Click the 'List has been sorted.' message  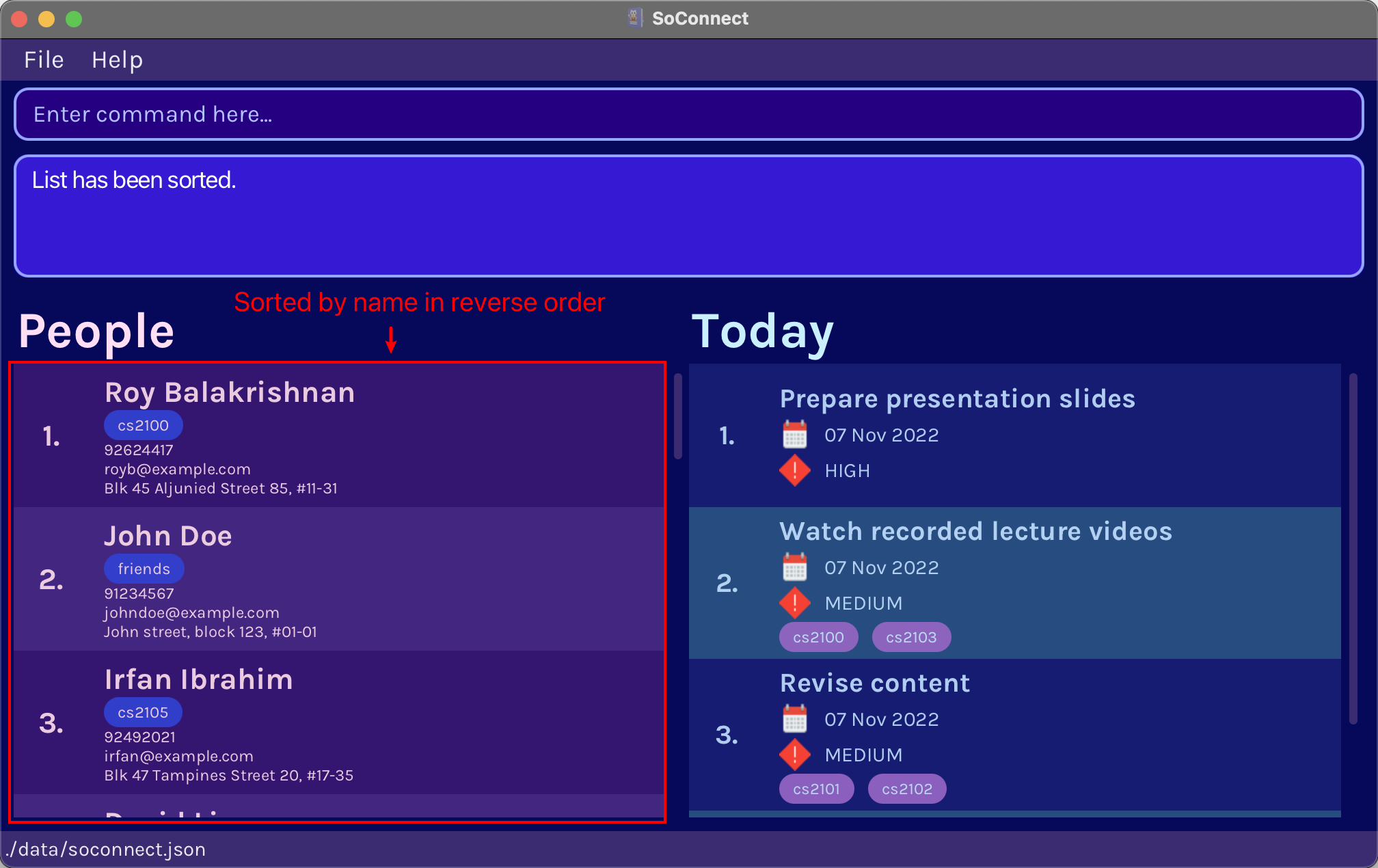click(134, 180)
